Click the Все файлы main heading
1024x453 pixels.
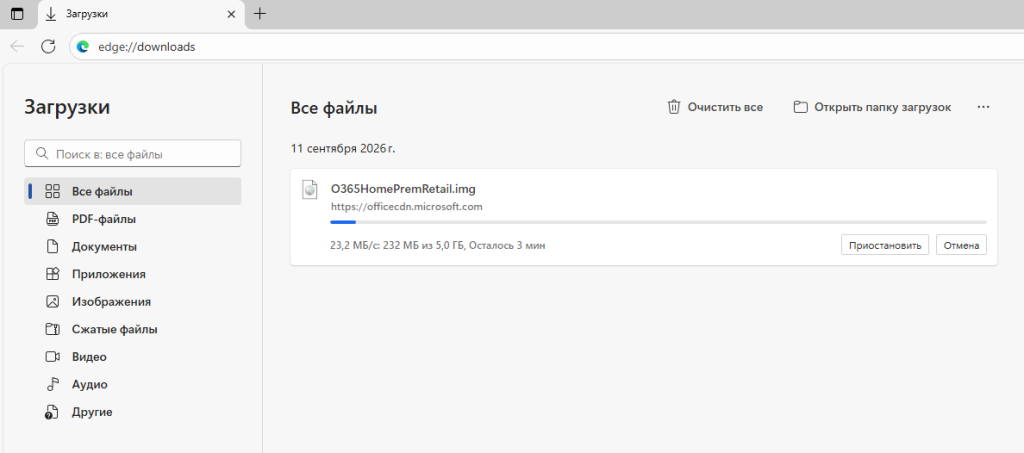(334, 108)
